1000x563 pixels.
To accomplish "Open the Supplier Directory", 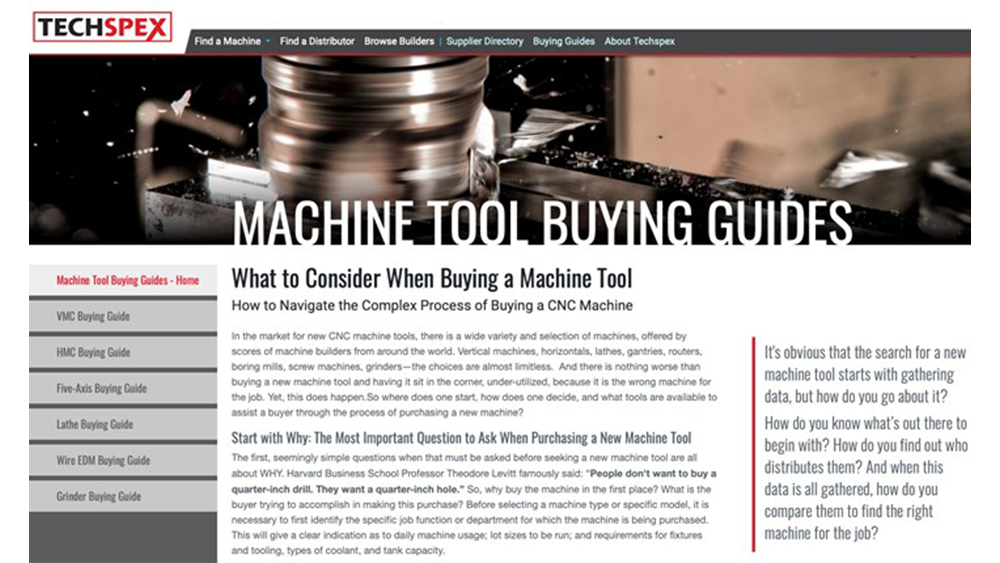I will click(x=485, y=42).
